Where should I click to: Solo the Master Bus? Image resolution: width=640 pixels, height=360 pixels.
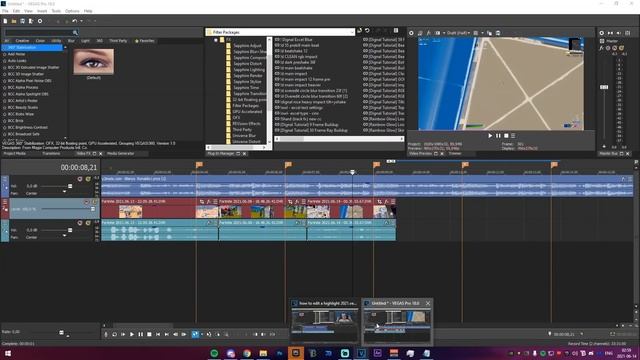coord(621,48)
